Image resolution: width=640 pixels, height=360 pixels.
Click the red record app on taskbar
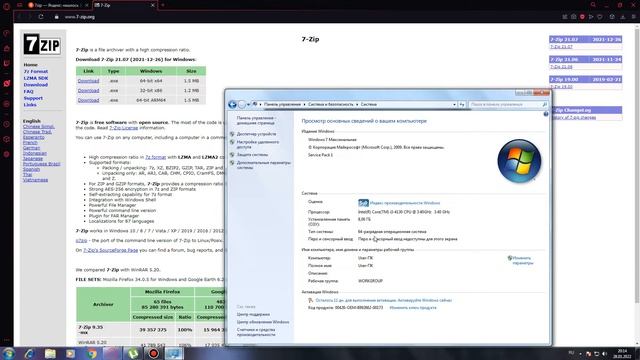point(153,353)
